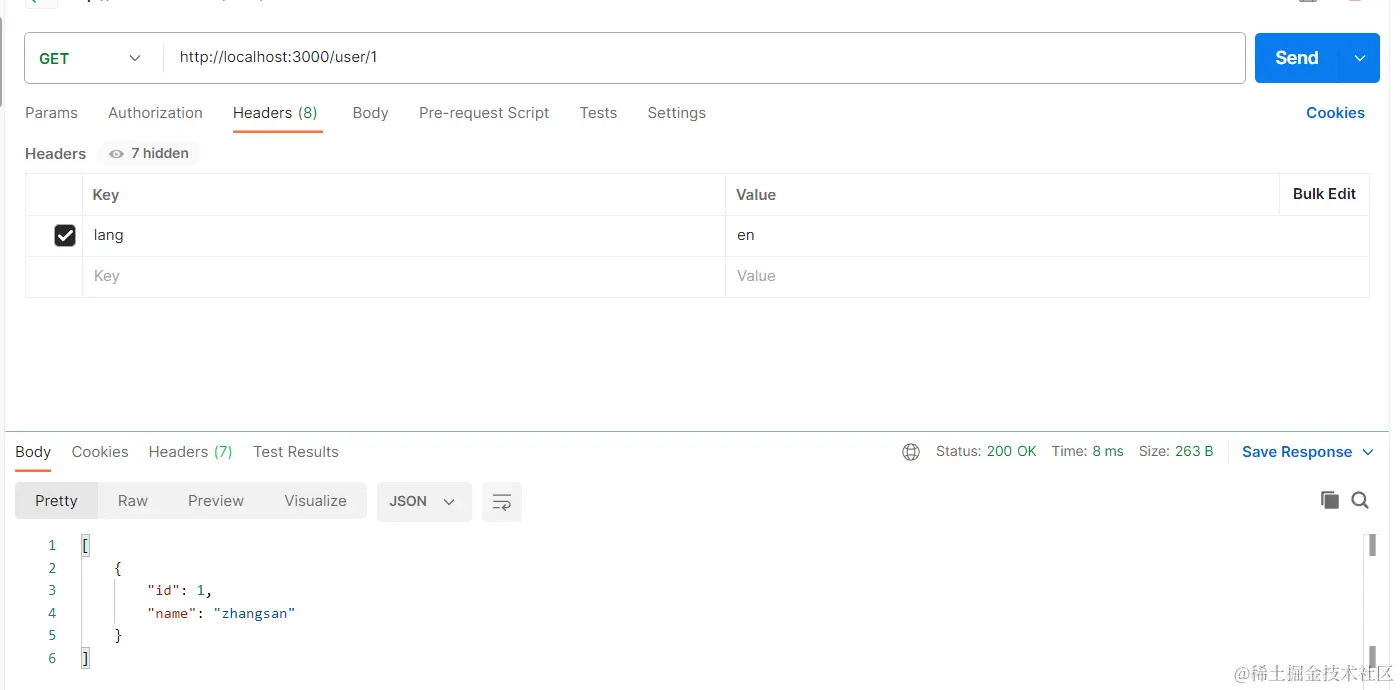1400x690 pixels.
Task: Click the response body vertical scrollbar
Action: (1372, 602)
